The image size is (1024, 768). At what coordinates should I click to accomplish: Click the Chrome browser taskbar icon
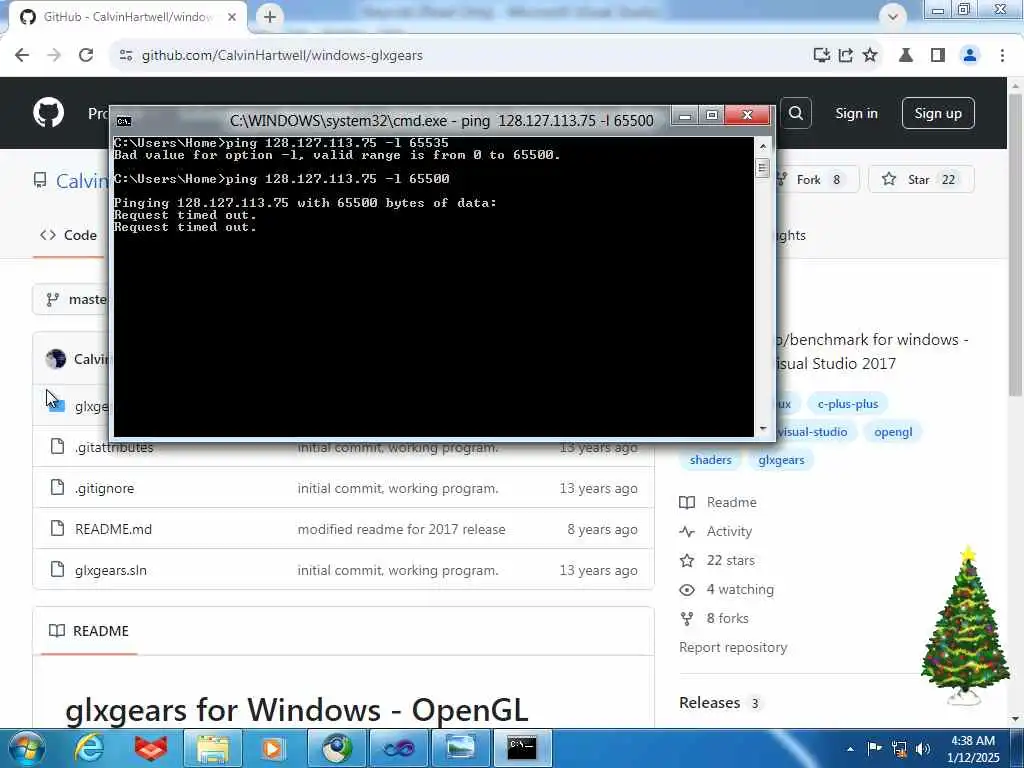click(x=336, y=748)
